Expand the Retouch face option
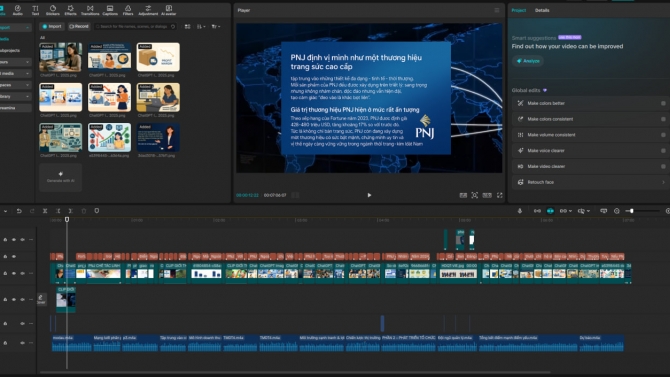The width and height of the screenshot is (670, 377). click(663, 182)
